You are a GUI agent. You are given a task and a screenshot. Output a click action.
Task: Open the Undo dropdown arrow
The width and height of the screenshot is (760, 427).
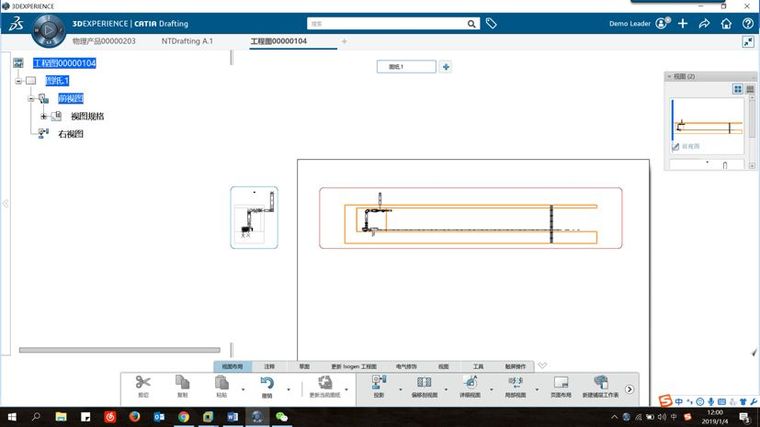288,389
